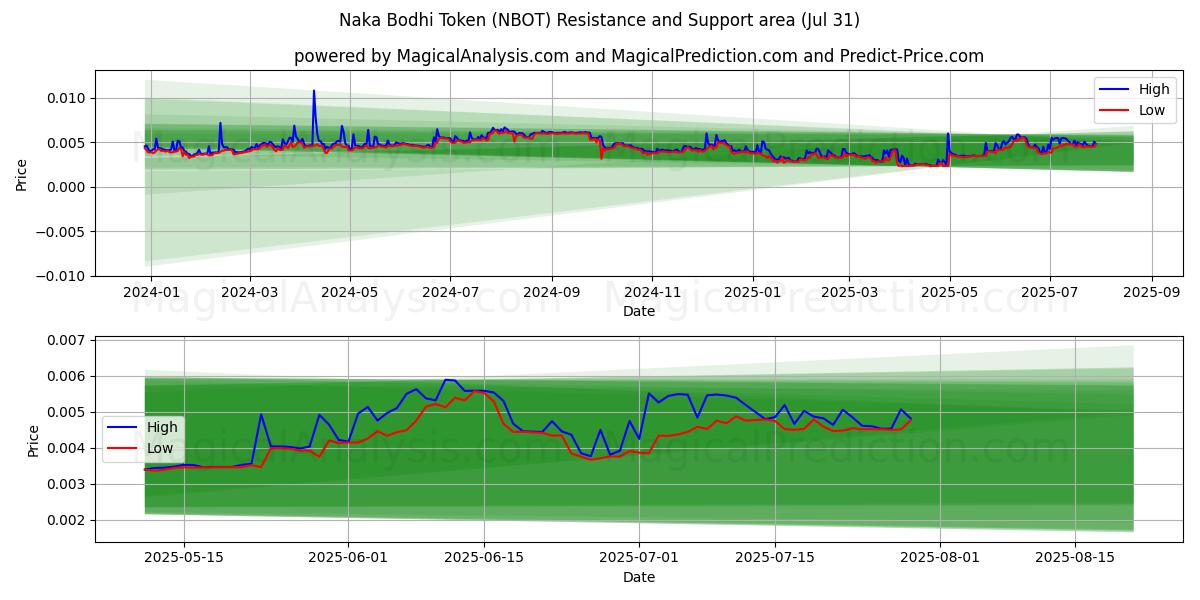
Task: Click the 2025-03 x-axis label
Action: tap(849, 293)
